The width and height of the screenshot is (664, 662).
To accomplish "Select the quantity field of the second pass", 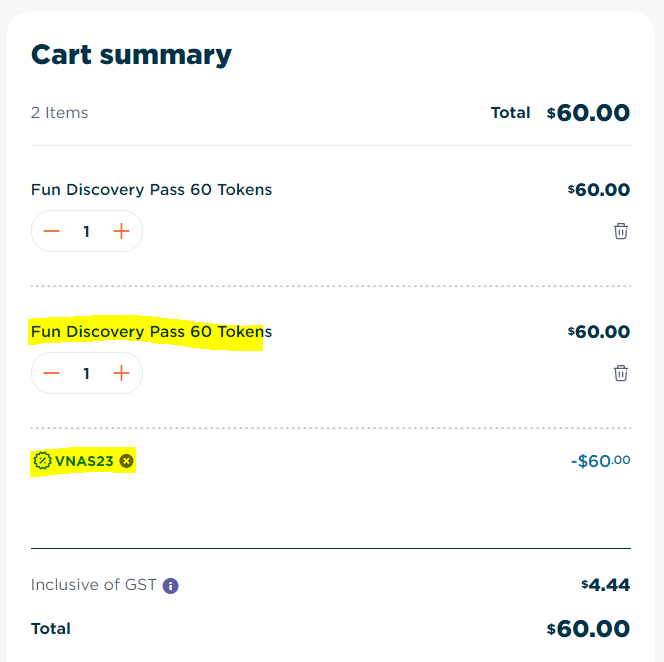I will [x=86, y=373].
